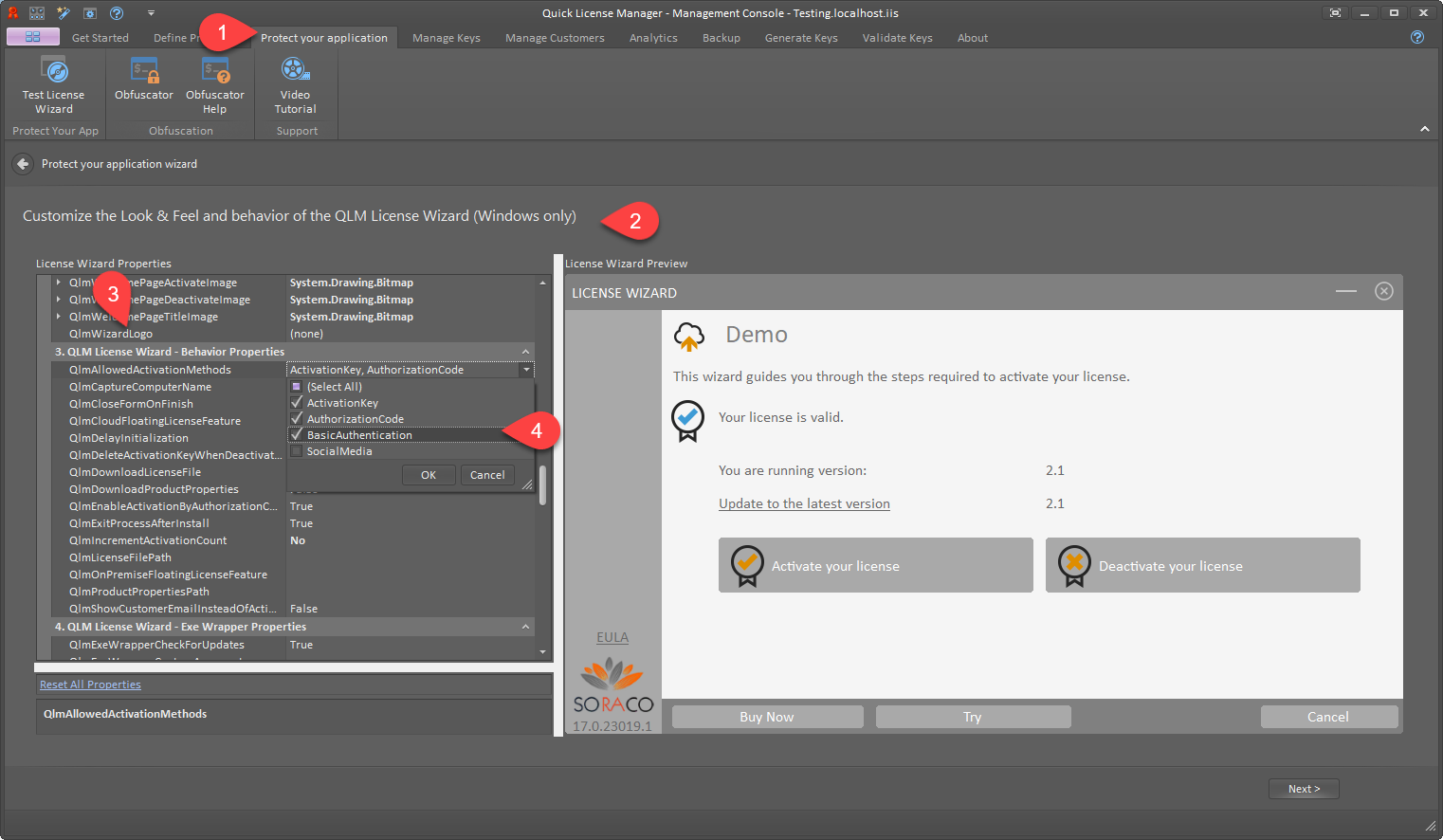Select the QlmDelayInitialization property
This screenshot has width=1443, height=840.
pyautogui.click(x=170, y=438)
